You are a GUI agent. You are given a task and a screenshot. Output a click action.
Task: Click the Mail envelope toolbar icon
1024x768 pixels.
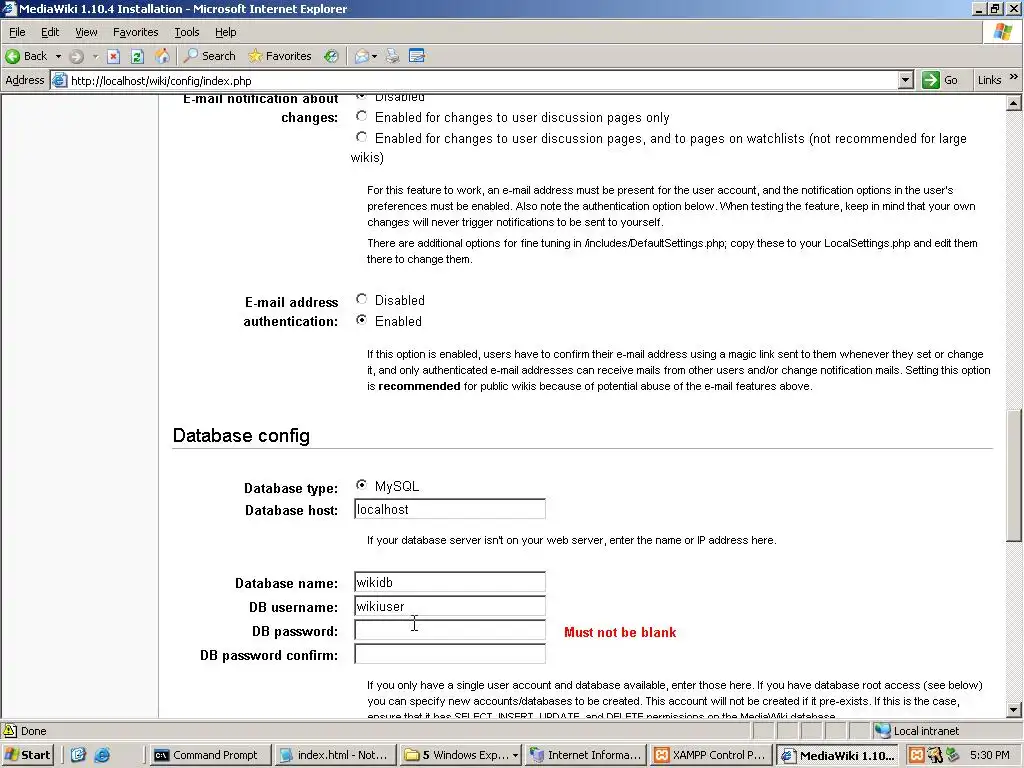[361, 57]
